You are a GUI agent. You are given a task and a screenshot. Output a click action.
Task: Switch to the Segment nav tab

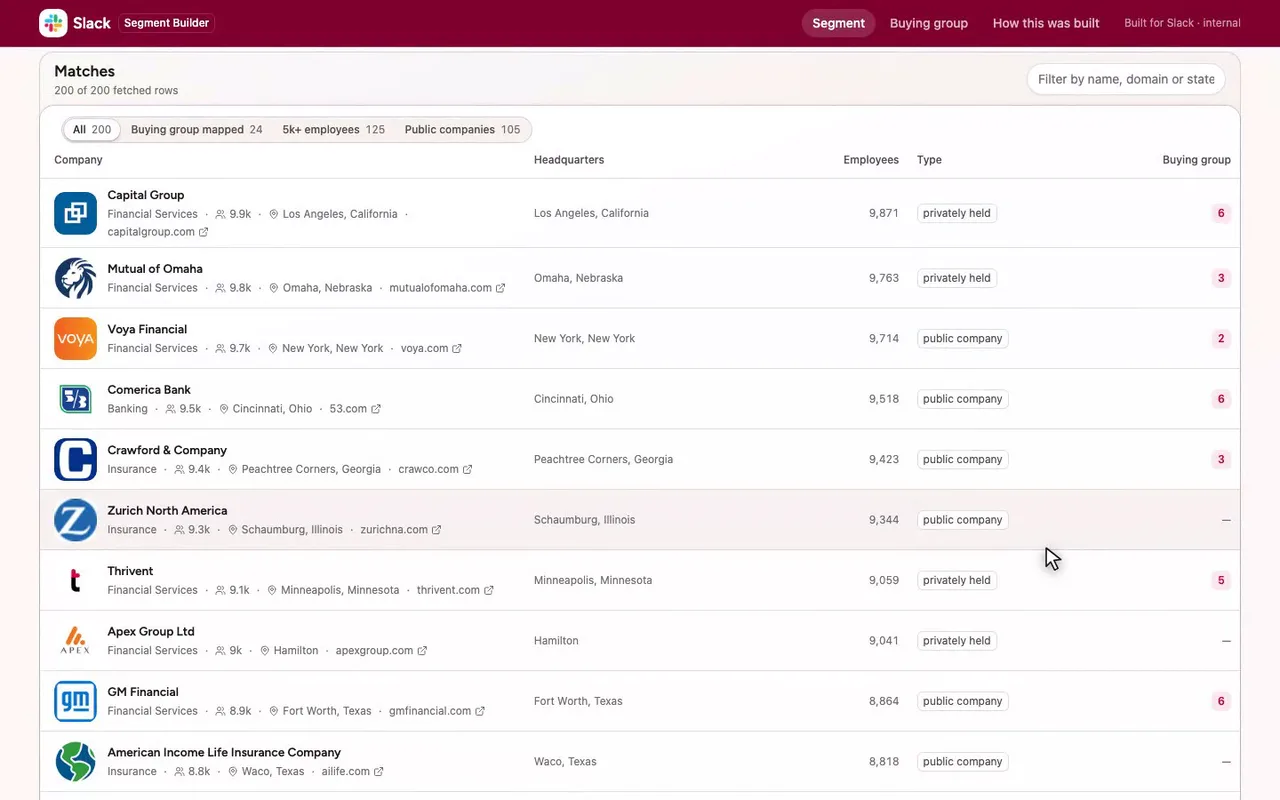coord(838,23)
